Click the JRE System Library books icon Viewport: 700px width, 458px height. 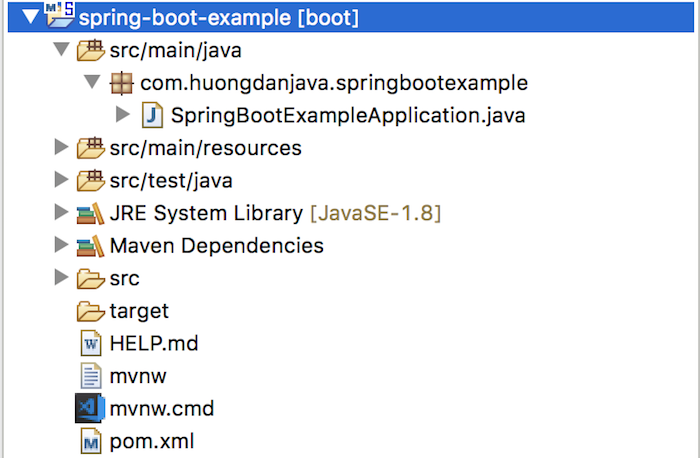tap(91, 213)
